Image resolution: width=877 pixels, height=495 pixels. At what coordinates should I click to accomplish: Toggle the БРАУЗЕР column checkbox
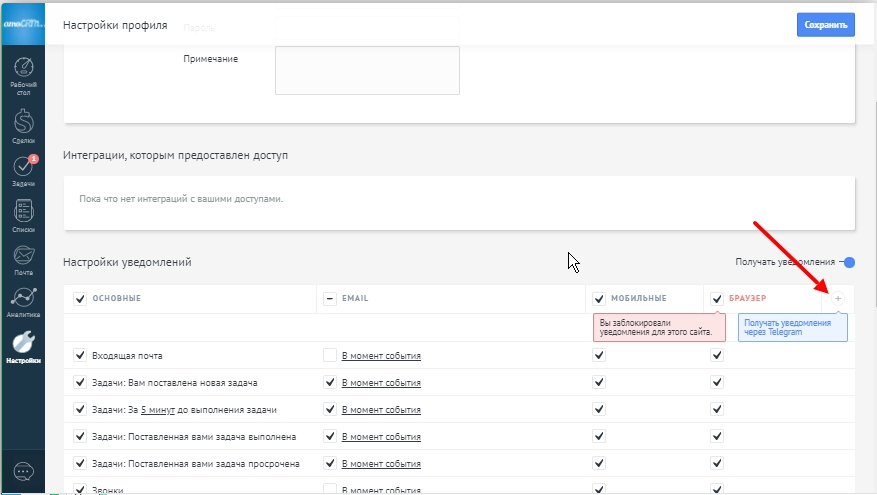click(x=717, y=299)
